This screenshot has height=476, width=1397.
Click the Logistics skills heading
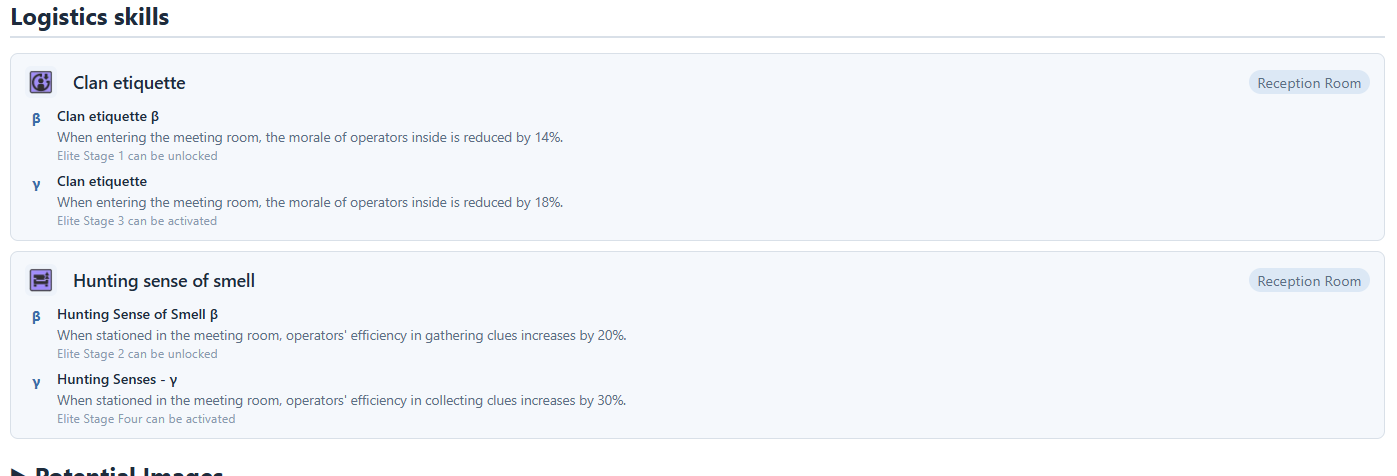[x=90, y=17]
